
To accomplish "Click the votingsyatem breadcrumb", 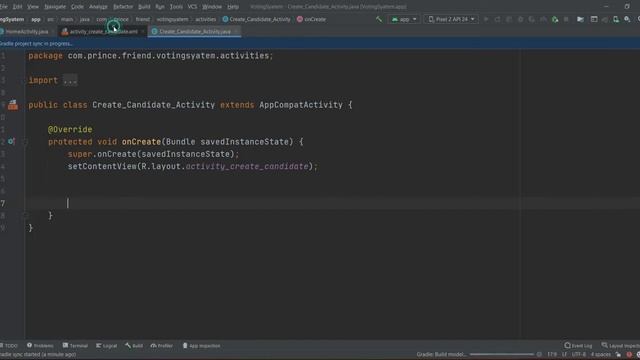I will coord(172,19).
